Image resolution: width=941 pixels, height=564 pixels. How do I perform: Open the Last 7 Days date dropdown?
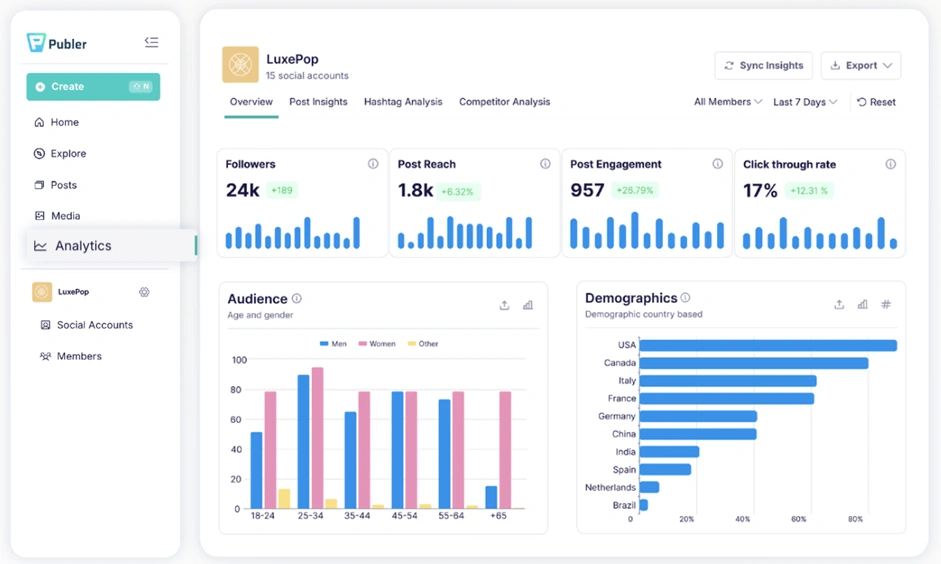(x=805, y=102)
